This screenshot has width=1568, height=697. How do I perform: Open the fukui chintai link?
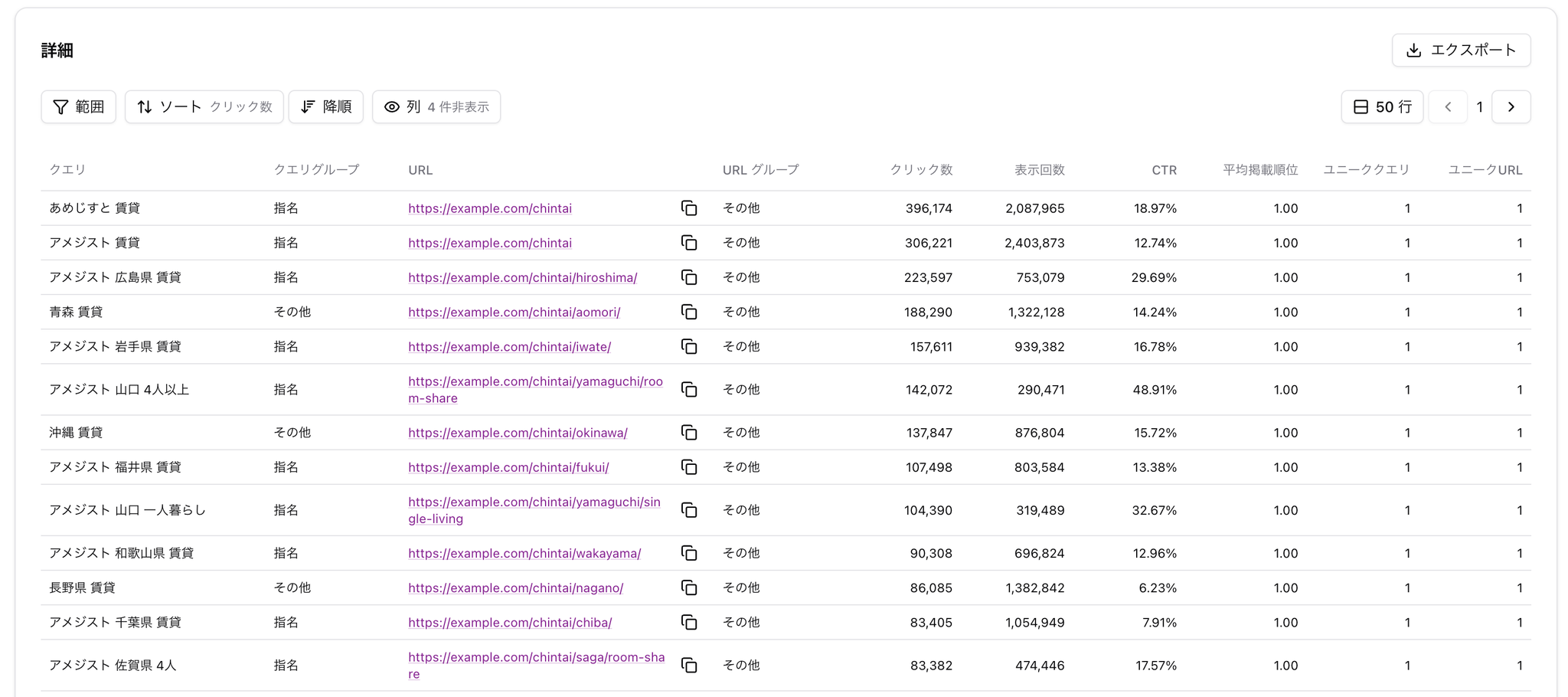pyautogui.click(x=508, y=467)
